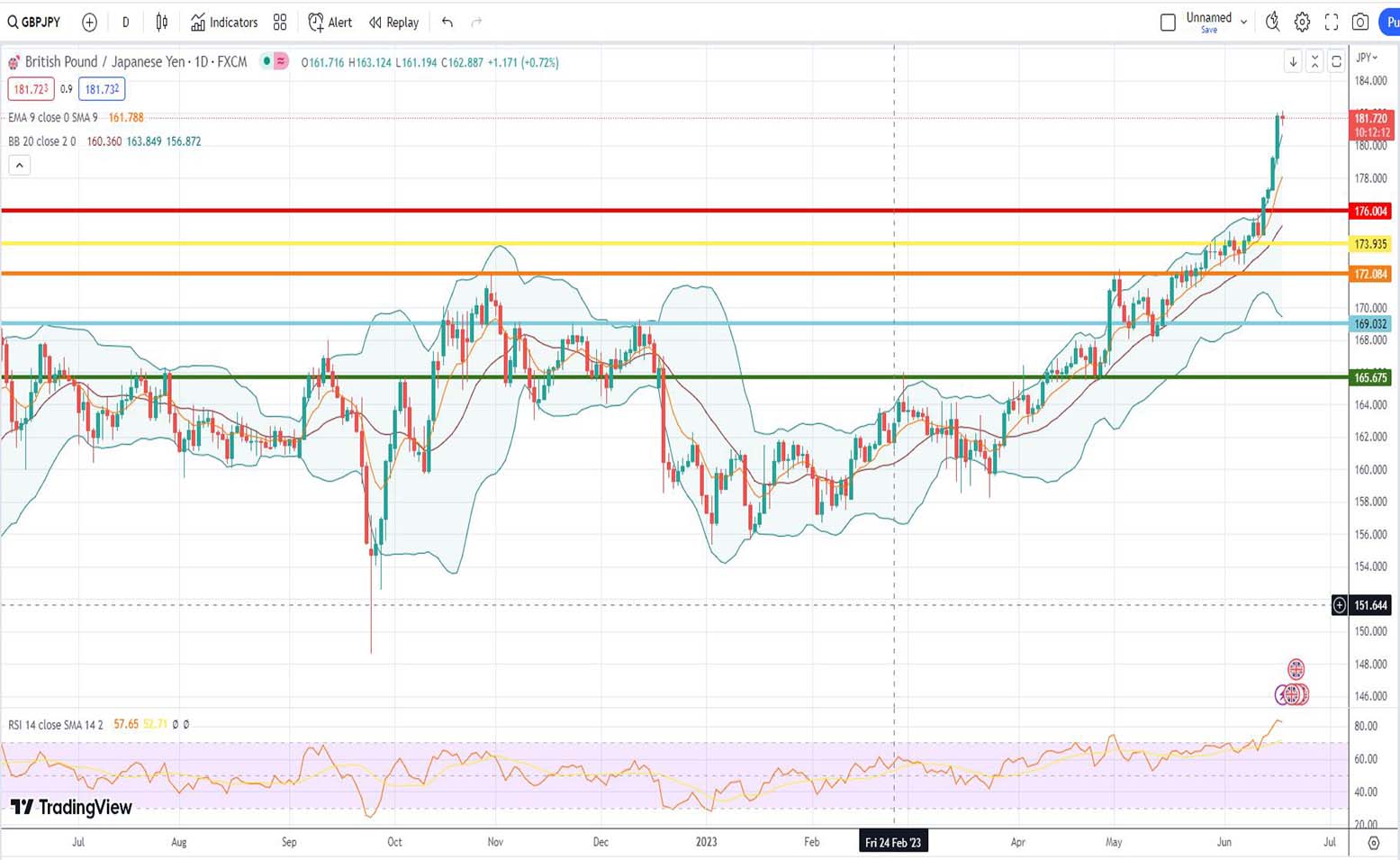Click the Alert button
The width and height of the screenshot is (1400, 860).
(x=330, y=23)
